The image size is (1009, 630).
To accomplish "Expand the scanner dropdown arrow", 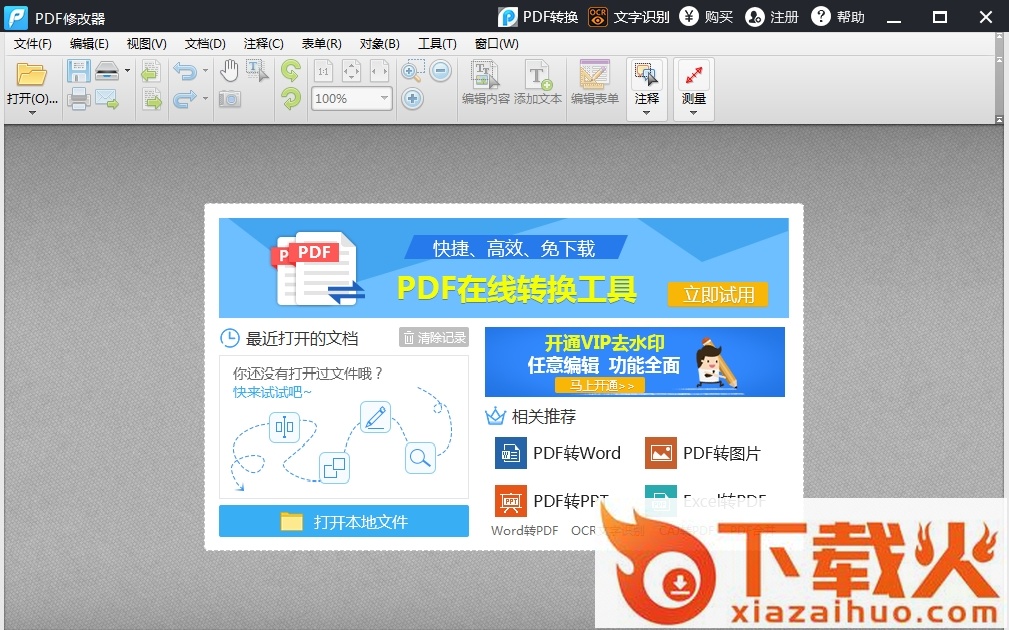I will (127, 71).
